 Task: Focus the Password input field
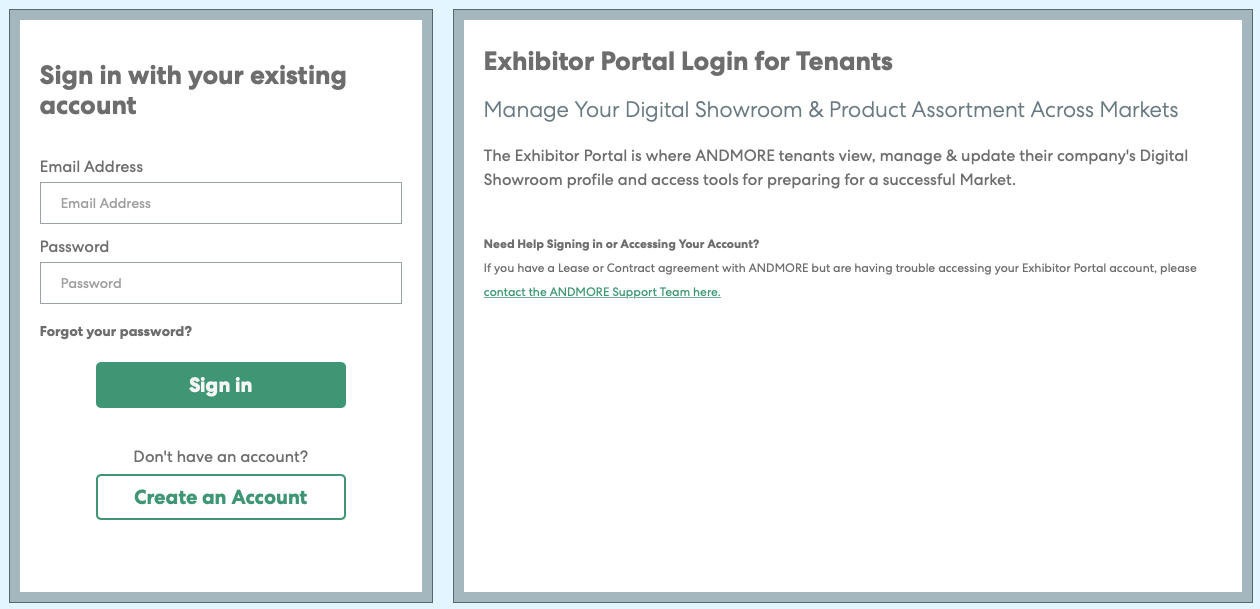220,283
